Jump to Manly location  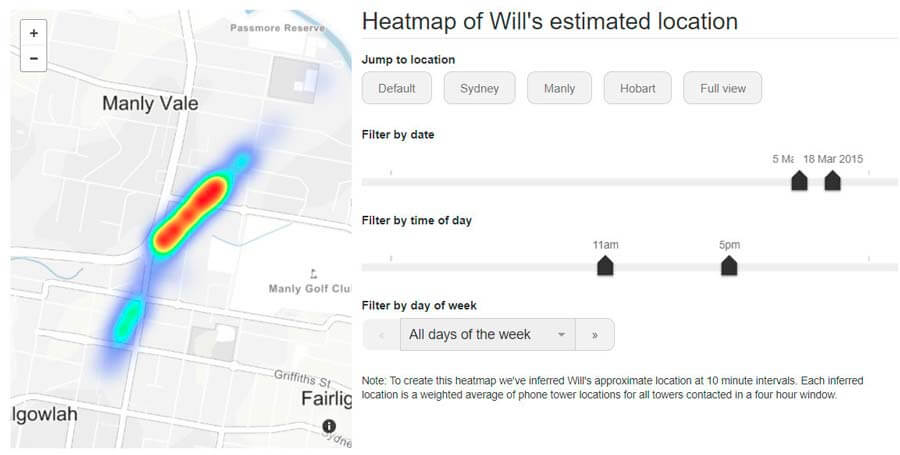(x=559, y=88)
